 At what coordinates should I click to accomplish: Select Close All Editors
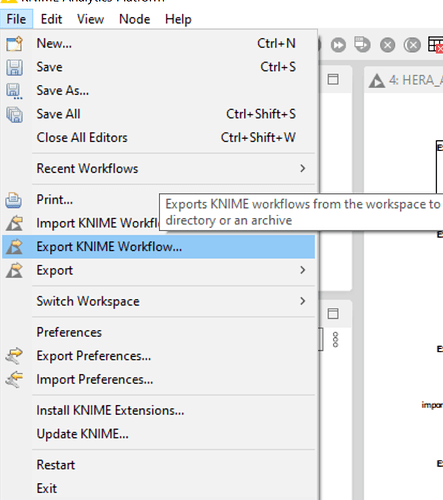point(158,138)
